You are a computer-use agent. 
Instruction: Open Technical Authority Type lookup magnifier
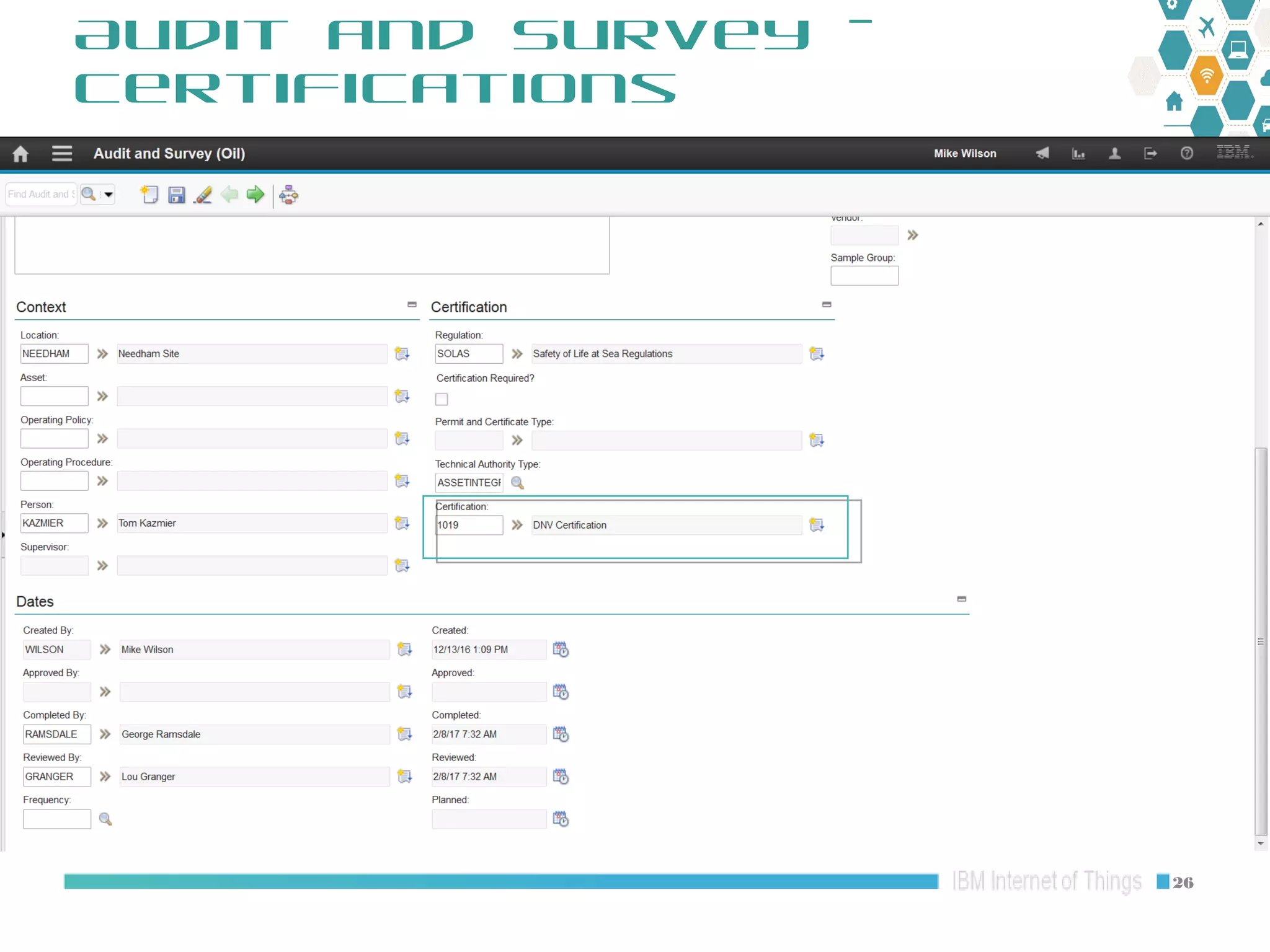coord(517,483)
